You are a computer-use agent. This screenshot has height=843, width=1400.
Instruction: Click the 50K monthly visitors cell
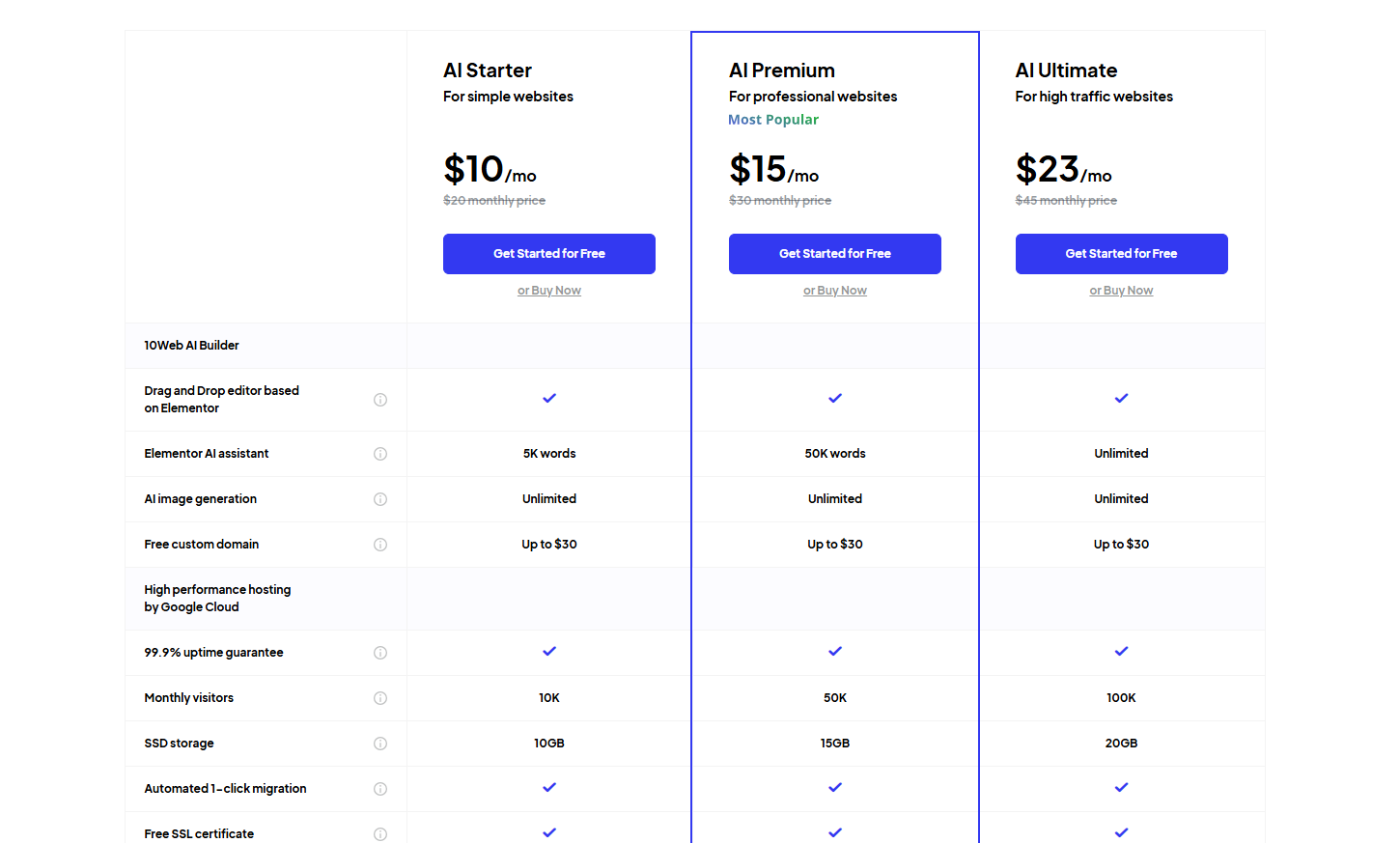click(835, 698)
